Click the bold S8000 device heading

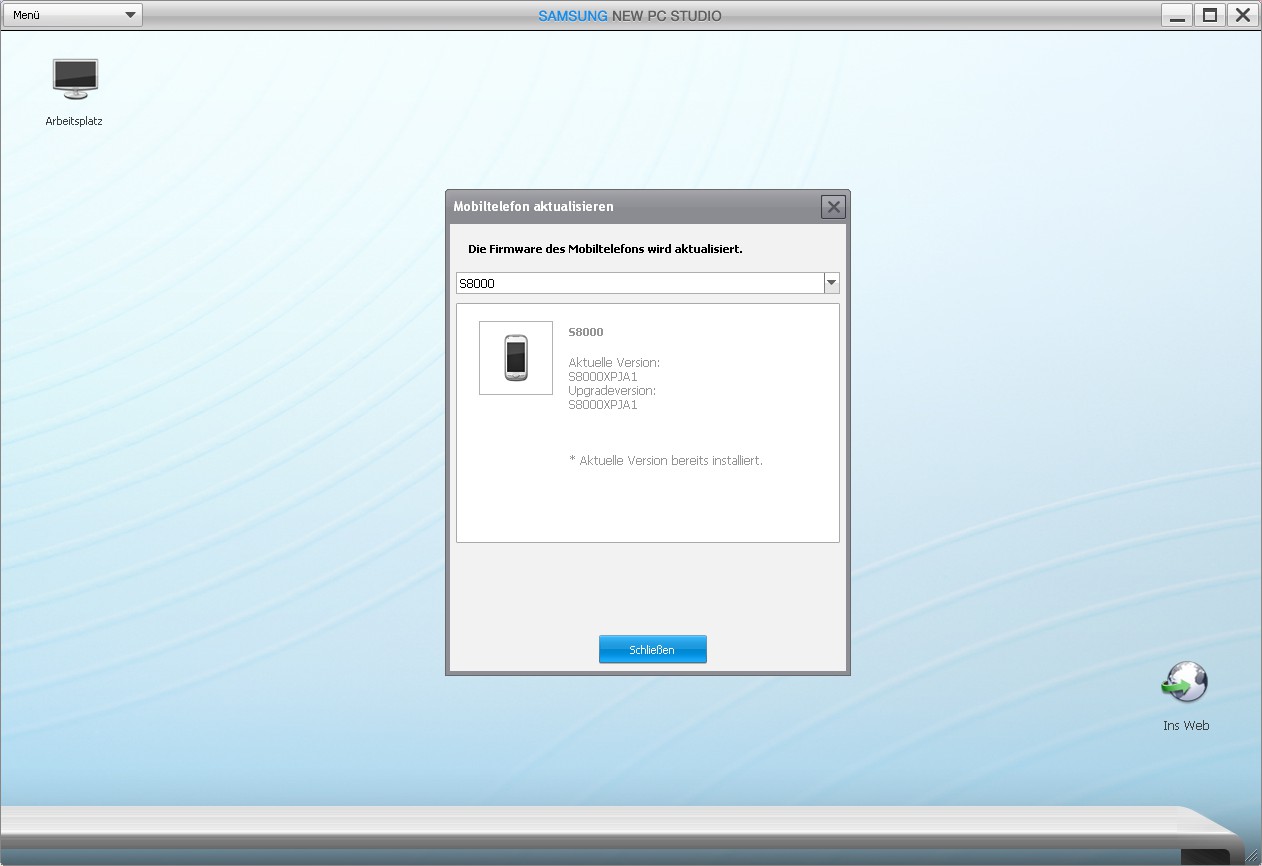[586, 332]
